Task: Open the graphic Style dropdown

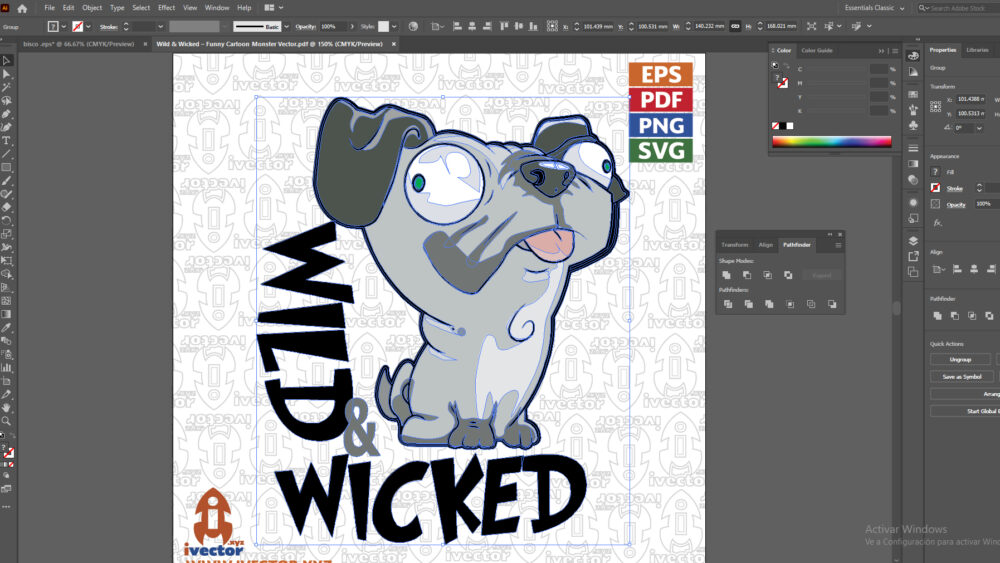Action: pyautogui.click(x=394, y=27)
